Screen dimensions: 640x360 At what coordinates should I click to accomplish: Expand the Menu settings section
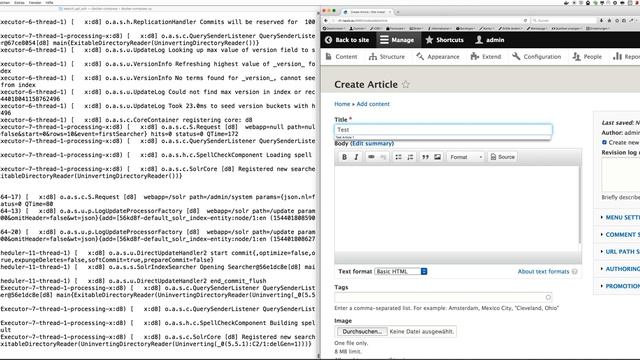622,218
